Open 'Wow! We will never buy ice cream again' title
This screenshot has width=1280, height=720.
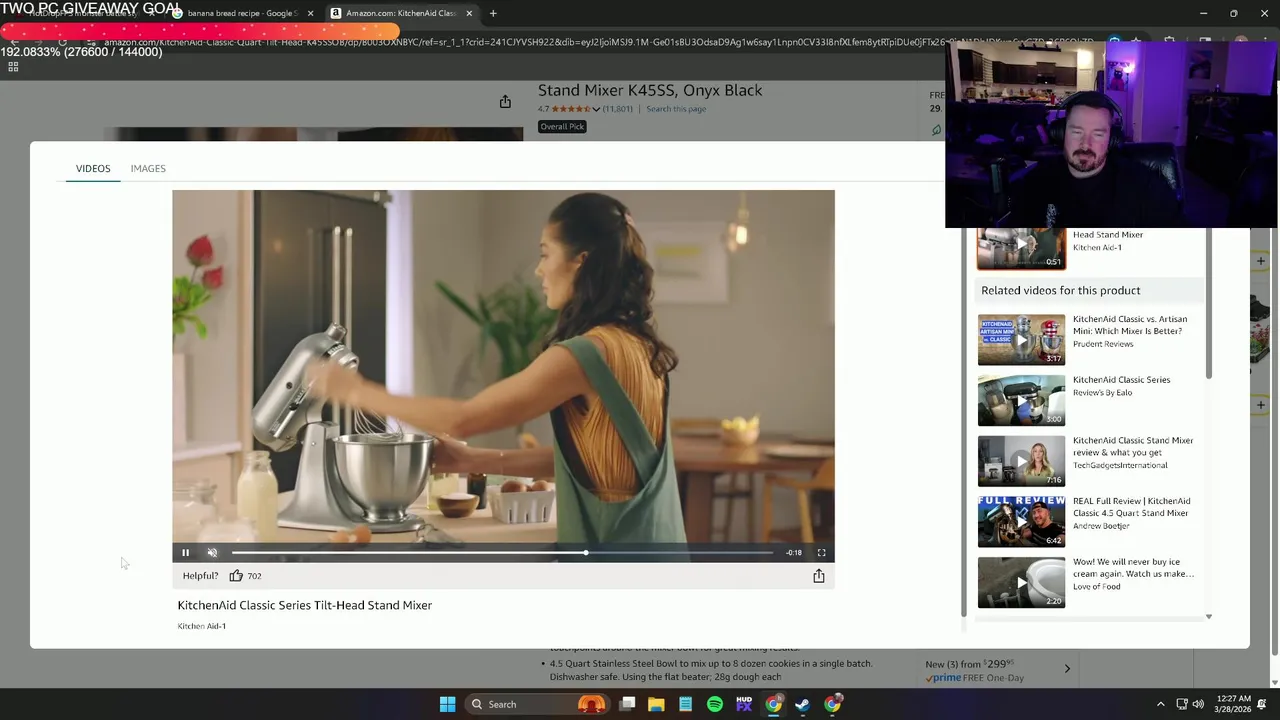click(1133, 568)
